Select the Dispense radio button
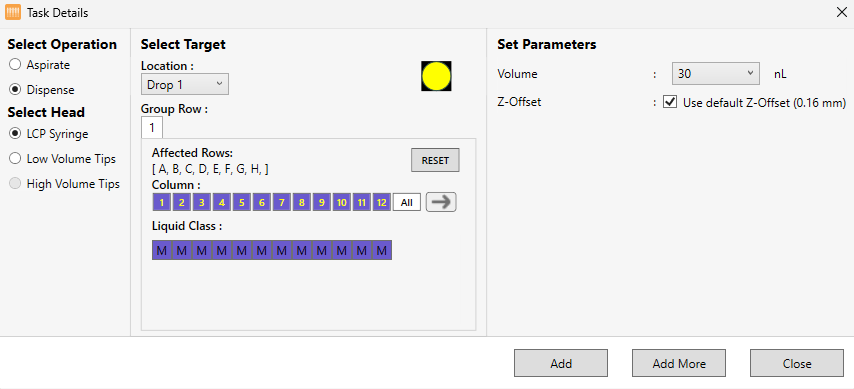 click(x=15, y=90)
